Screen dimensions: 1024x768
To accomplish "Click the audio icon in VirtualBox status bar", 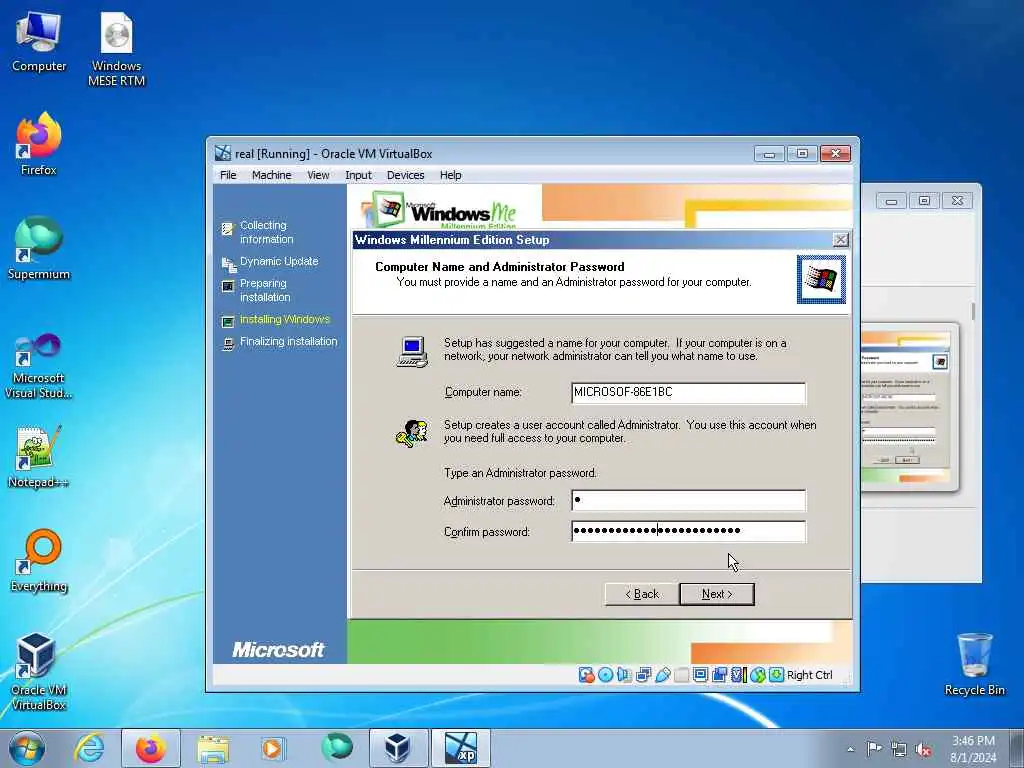I will pos(624,675).
